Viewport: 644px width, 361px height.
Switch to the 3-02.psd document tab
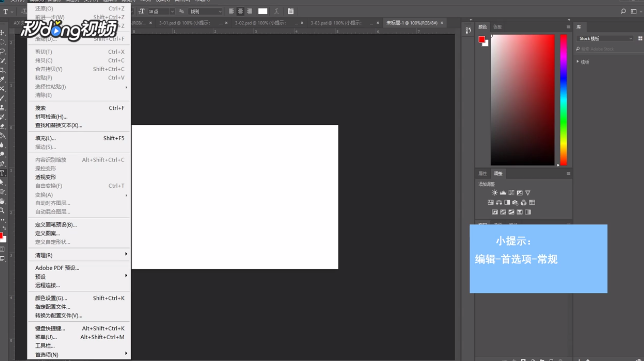click(x=266, y=23)
